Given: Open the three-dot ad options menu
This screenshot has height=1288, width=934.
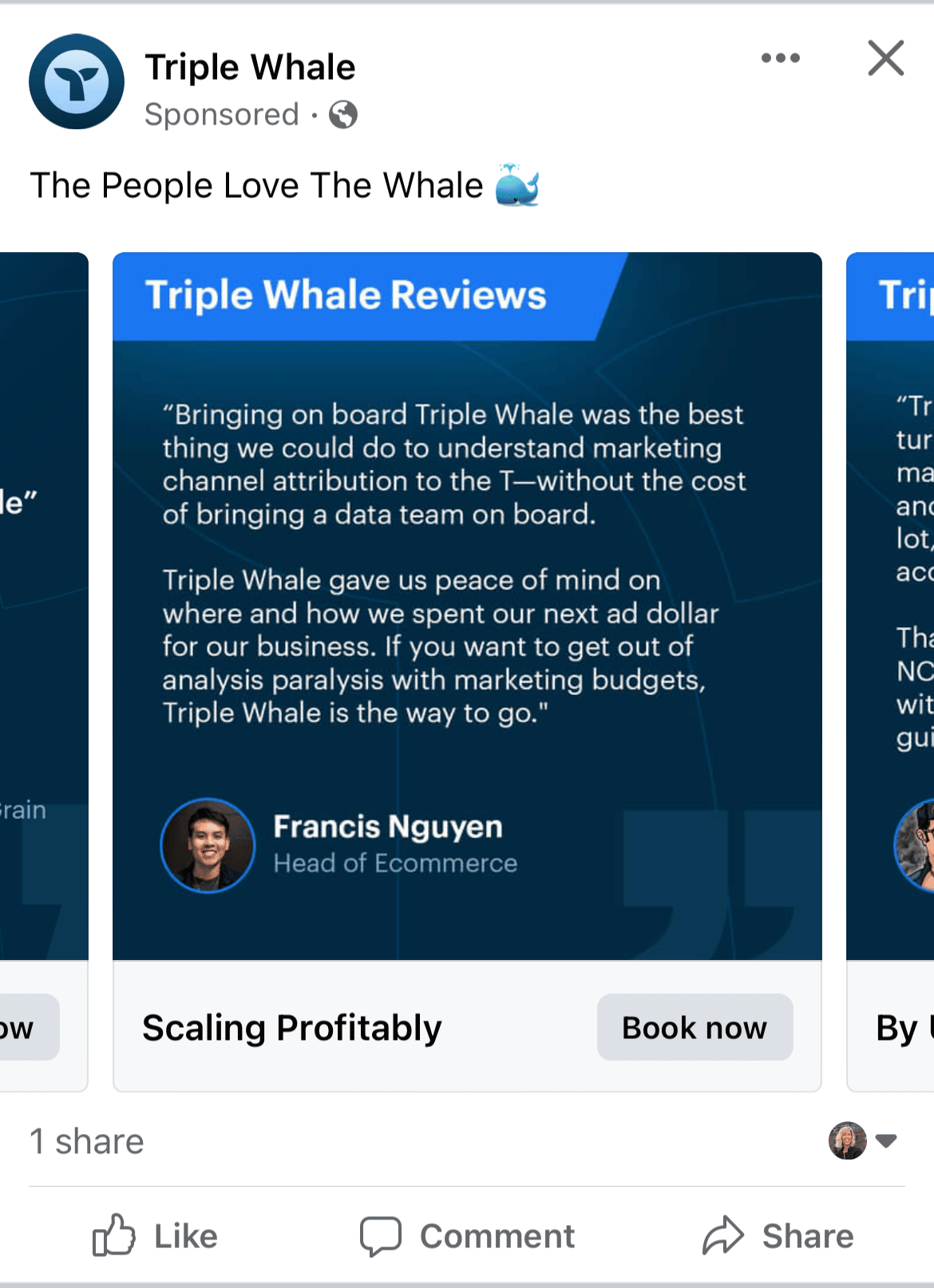Looking at the screenshot, I should [780, 57].
